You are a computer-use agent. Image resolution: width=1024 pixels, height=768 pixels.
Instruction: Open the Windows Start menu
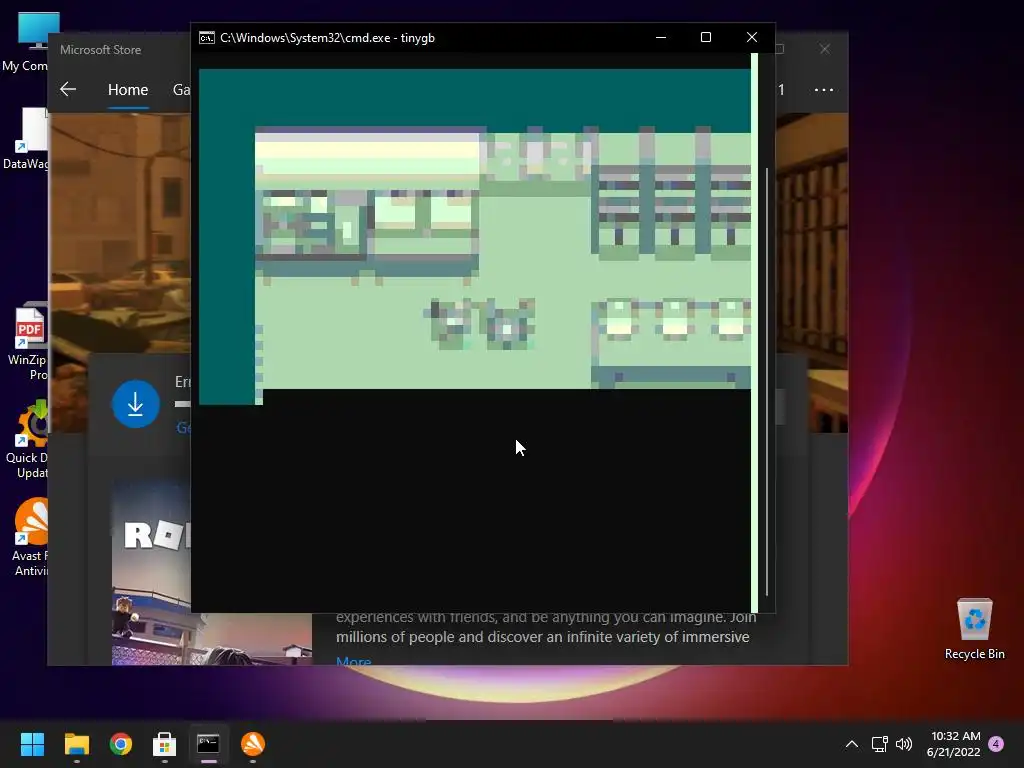(32, 744)
